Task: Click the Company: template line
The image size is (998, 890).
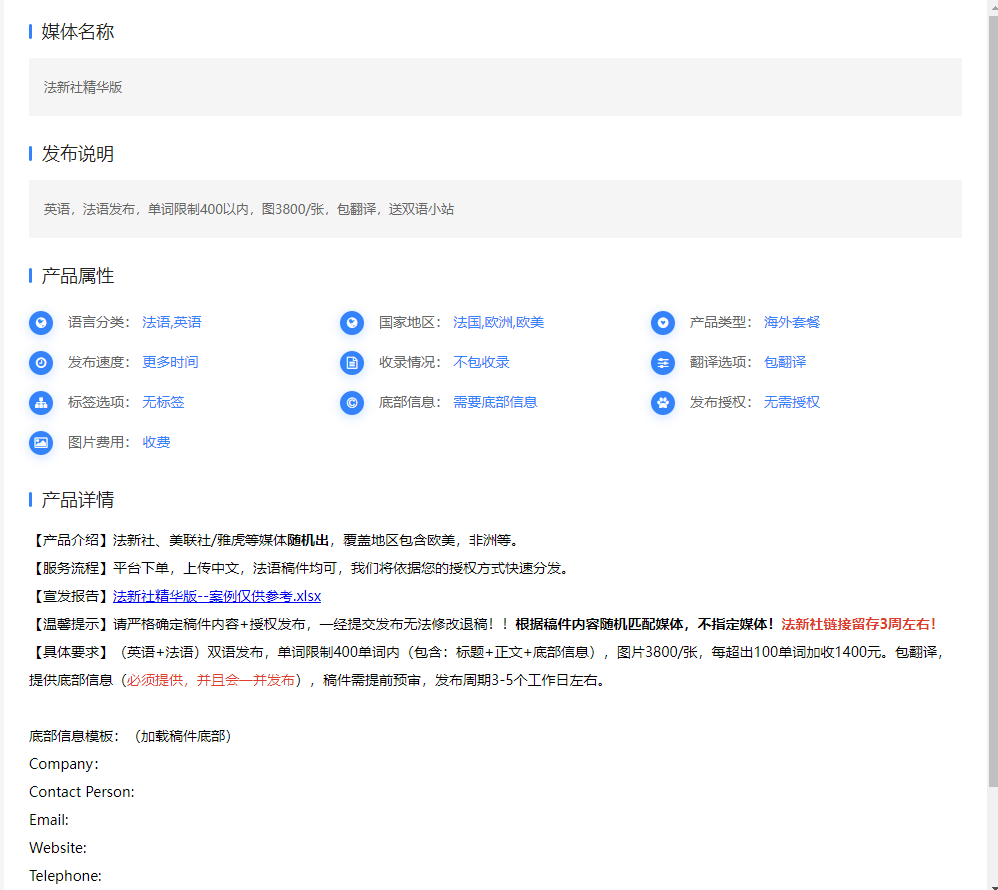Action: pos(64,764)
